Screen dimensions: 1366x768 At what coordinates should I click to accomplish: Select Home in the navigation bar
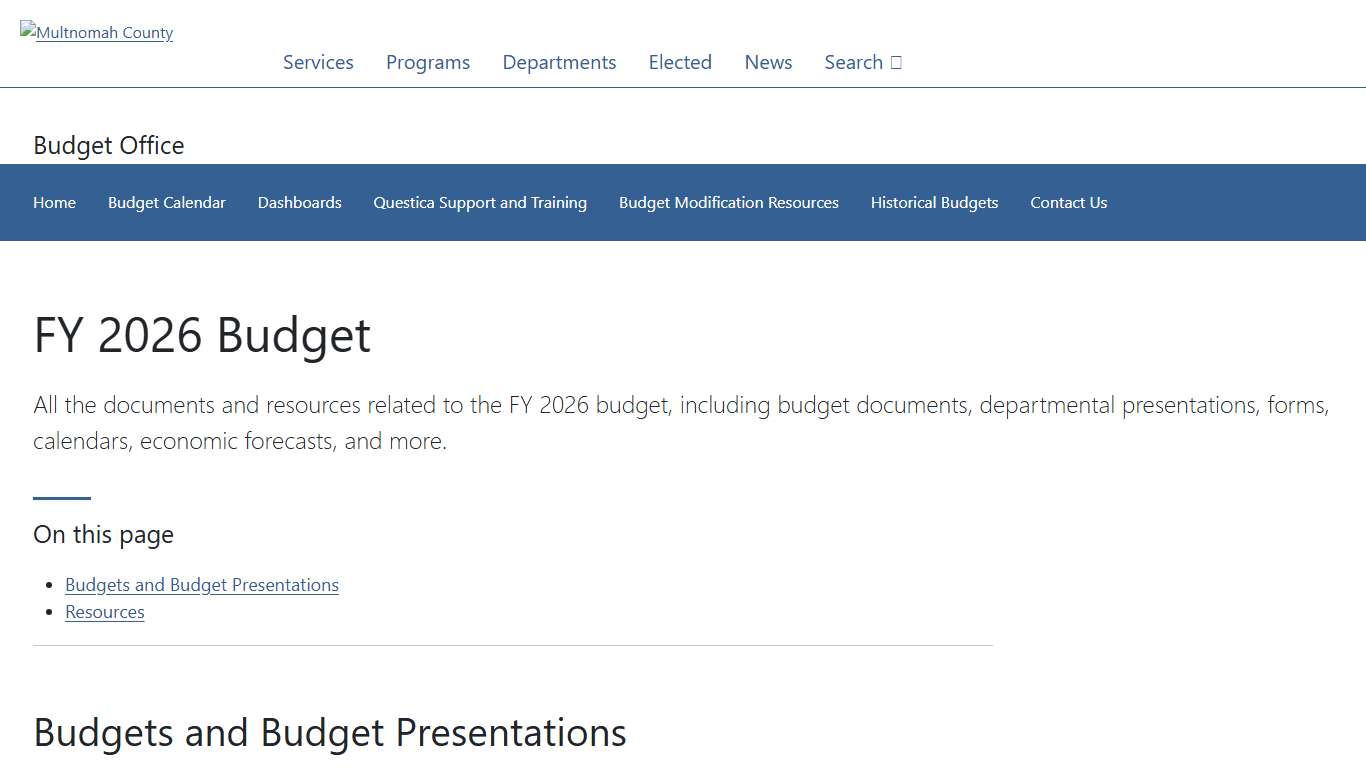point(54,202)
